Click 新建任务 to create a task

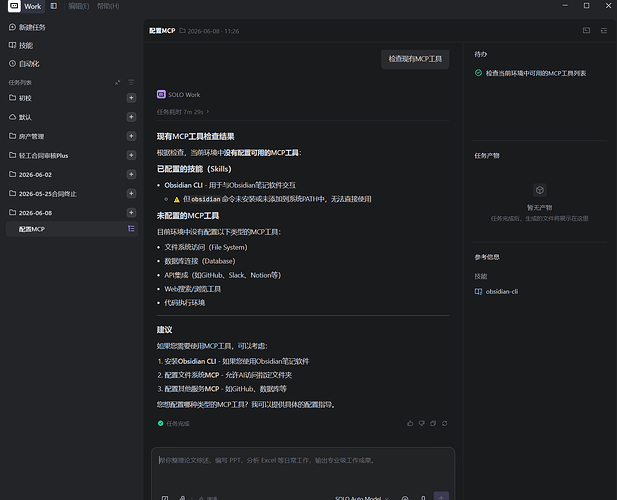(x=27, y=27)
